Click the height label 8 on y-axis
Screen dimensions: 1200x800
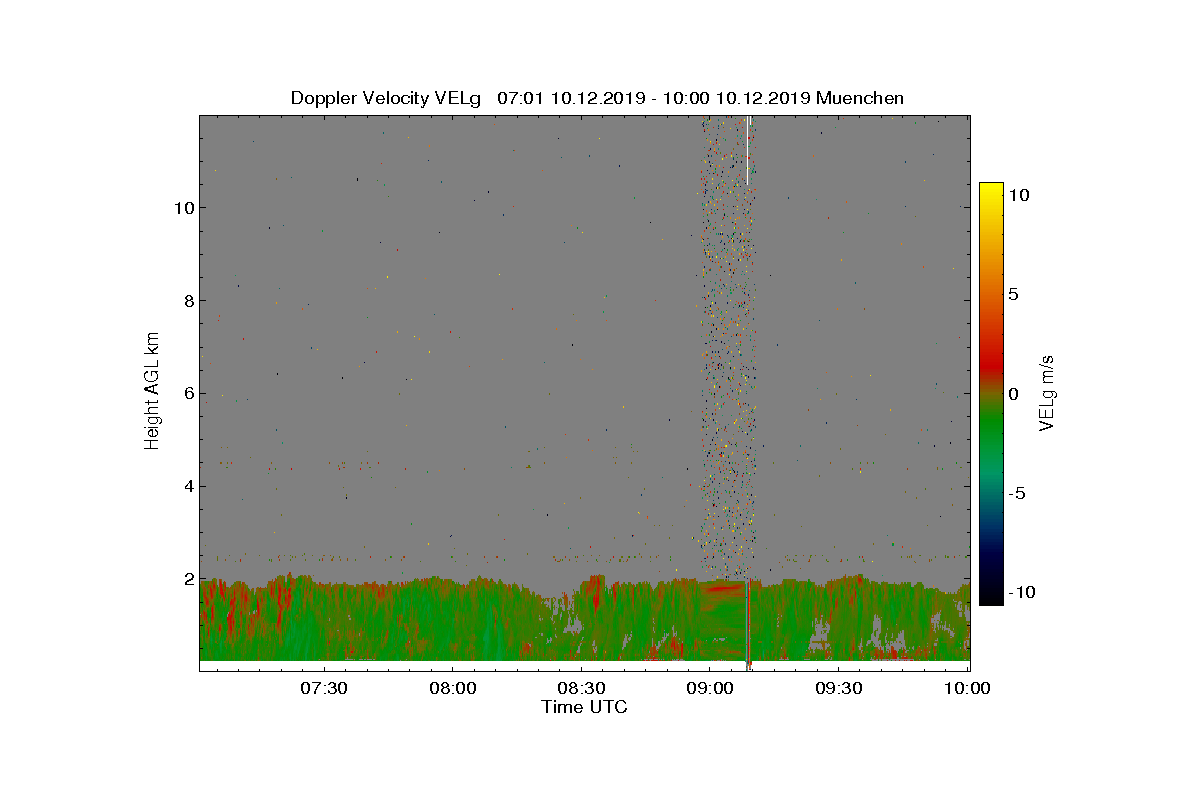[185, 301]
